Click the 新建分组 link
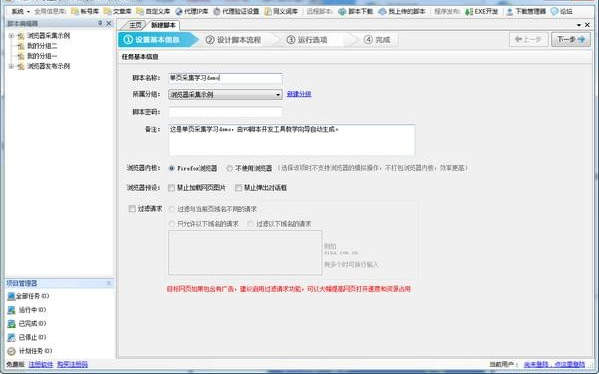This screenshot has height=374, width=599. [x=299, y=94]
